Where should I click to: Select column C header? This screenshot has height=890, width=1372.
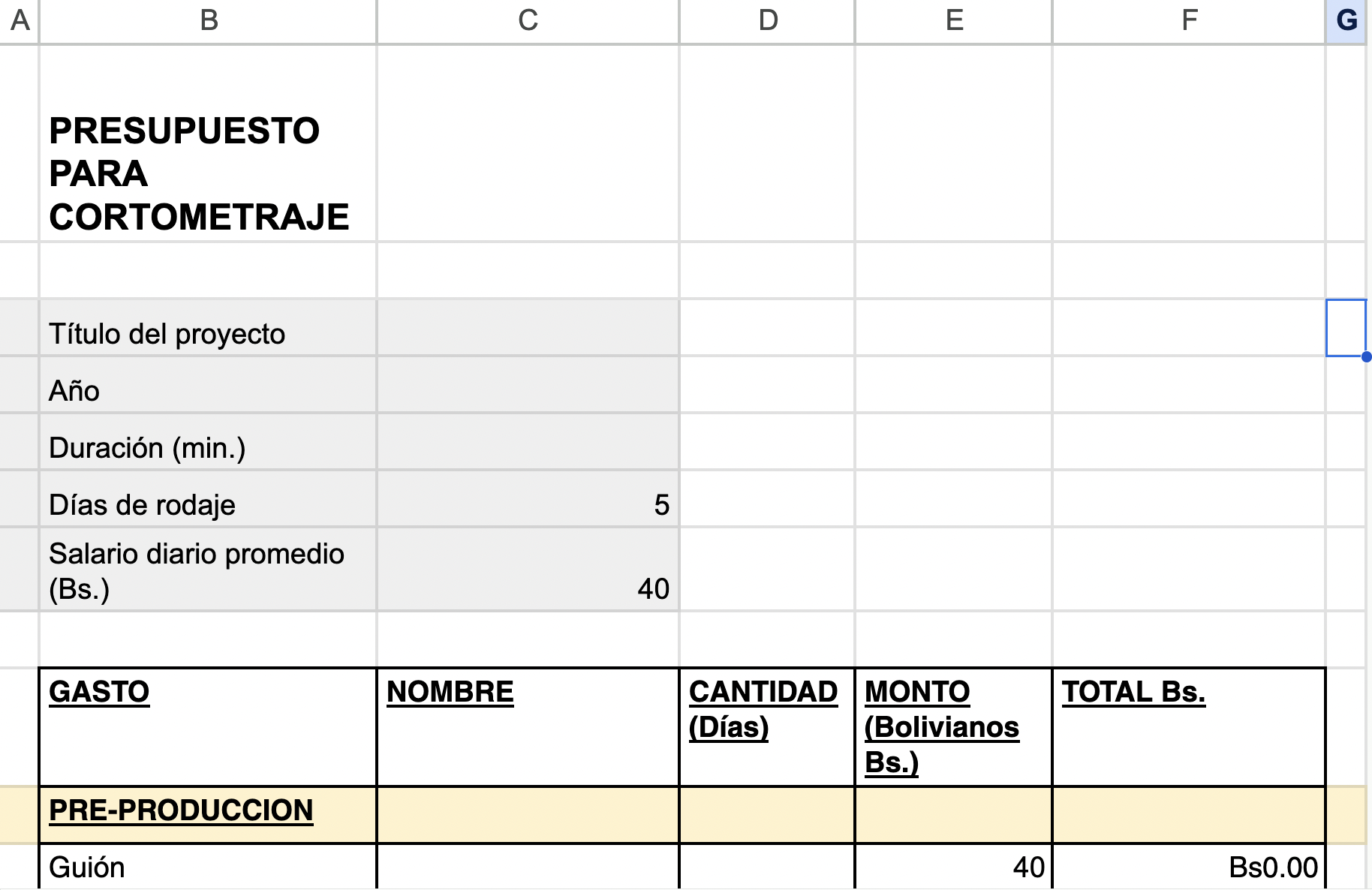pyautogui.click(x=528, y=20)
